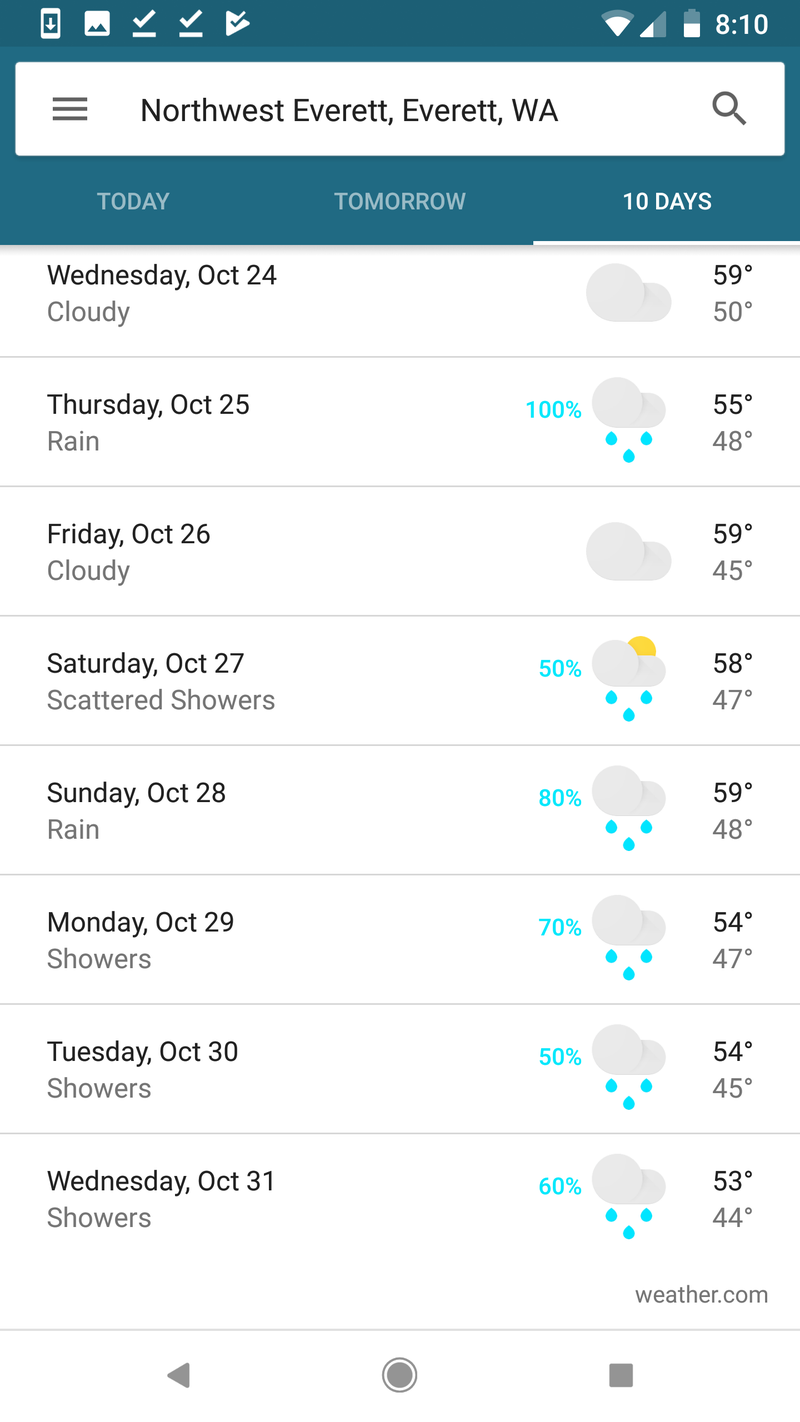Open the weather.com attribution link
This screenshot has height=1422, width=800.
click(x=702, y=1295)
